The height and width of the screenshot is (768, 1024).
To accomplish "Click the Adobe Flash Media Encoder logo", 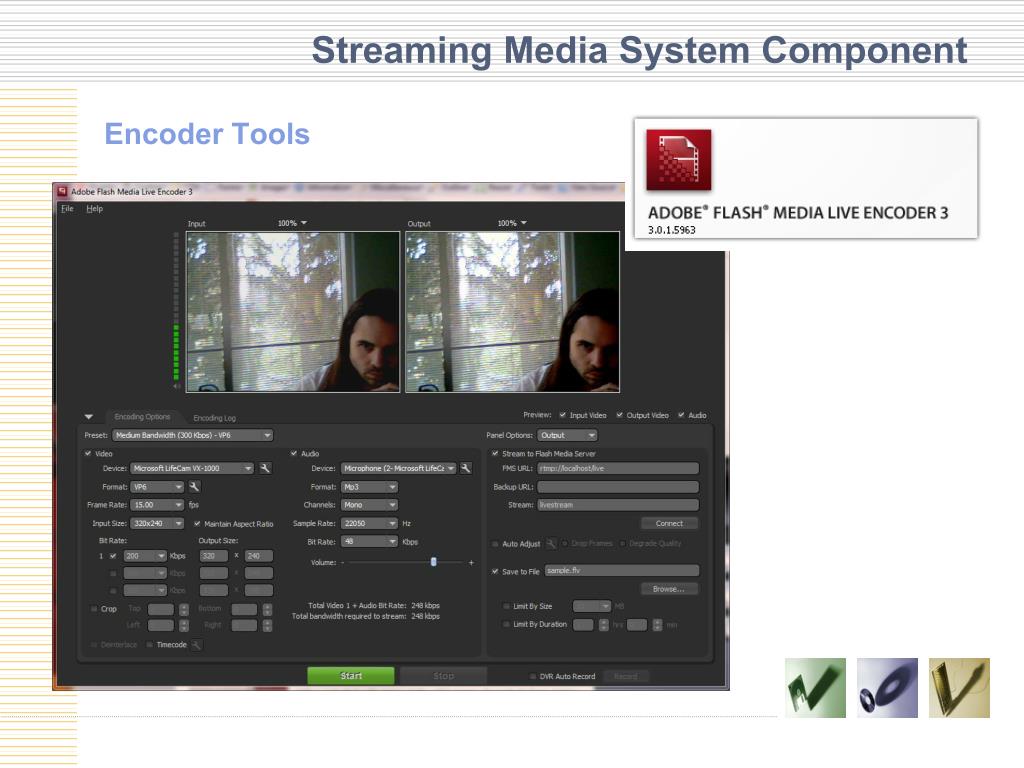I will (x=679, y=160).
